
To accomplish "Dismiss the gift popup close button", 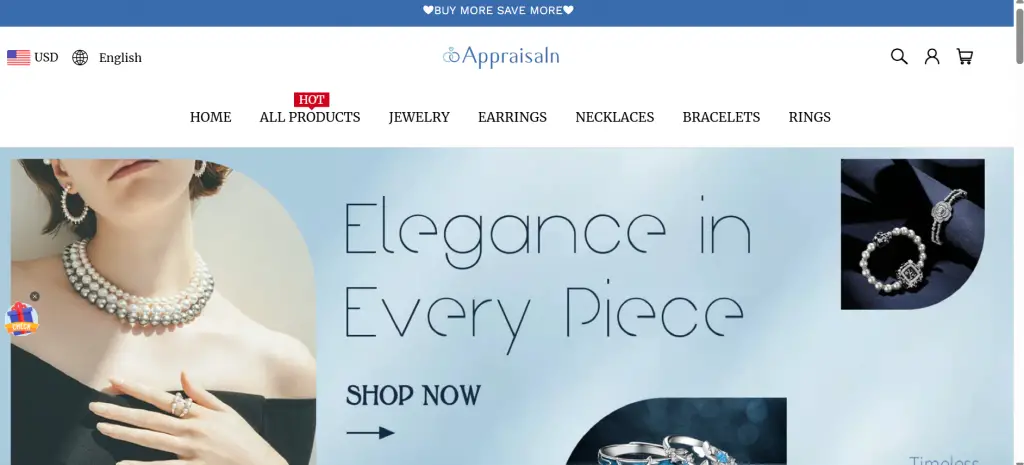I will 35,297.
